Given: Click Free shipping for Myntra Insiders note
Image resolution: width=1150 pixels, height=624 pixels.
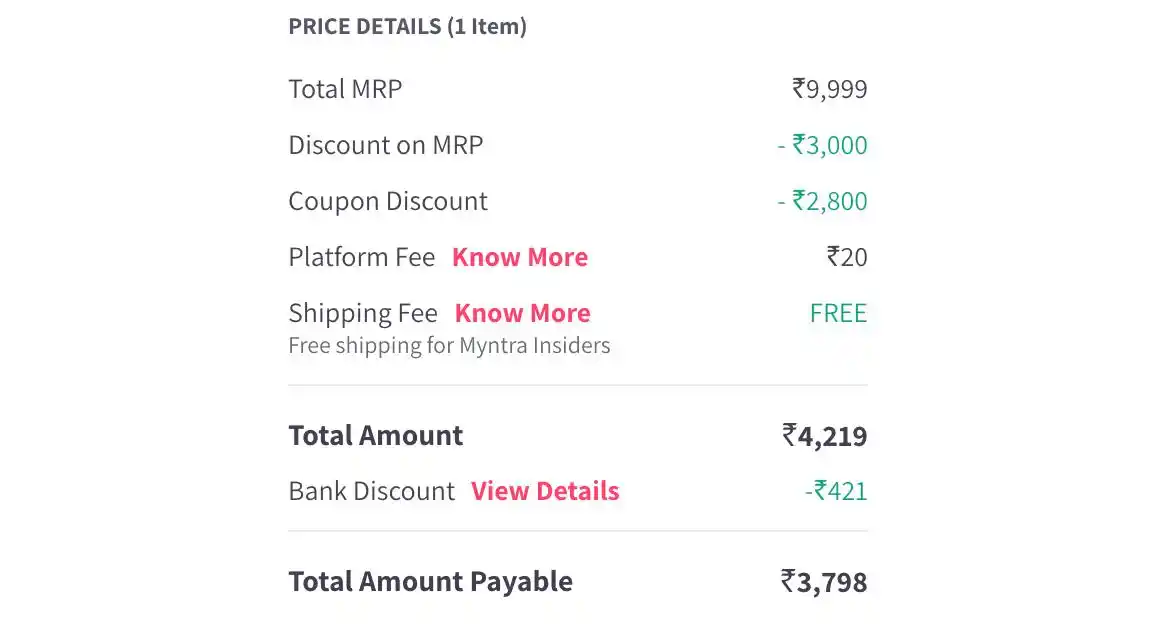Looking at the screenshot, I should tap(449, 345).
